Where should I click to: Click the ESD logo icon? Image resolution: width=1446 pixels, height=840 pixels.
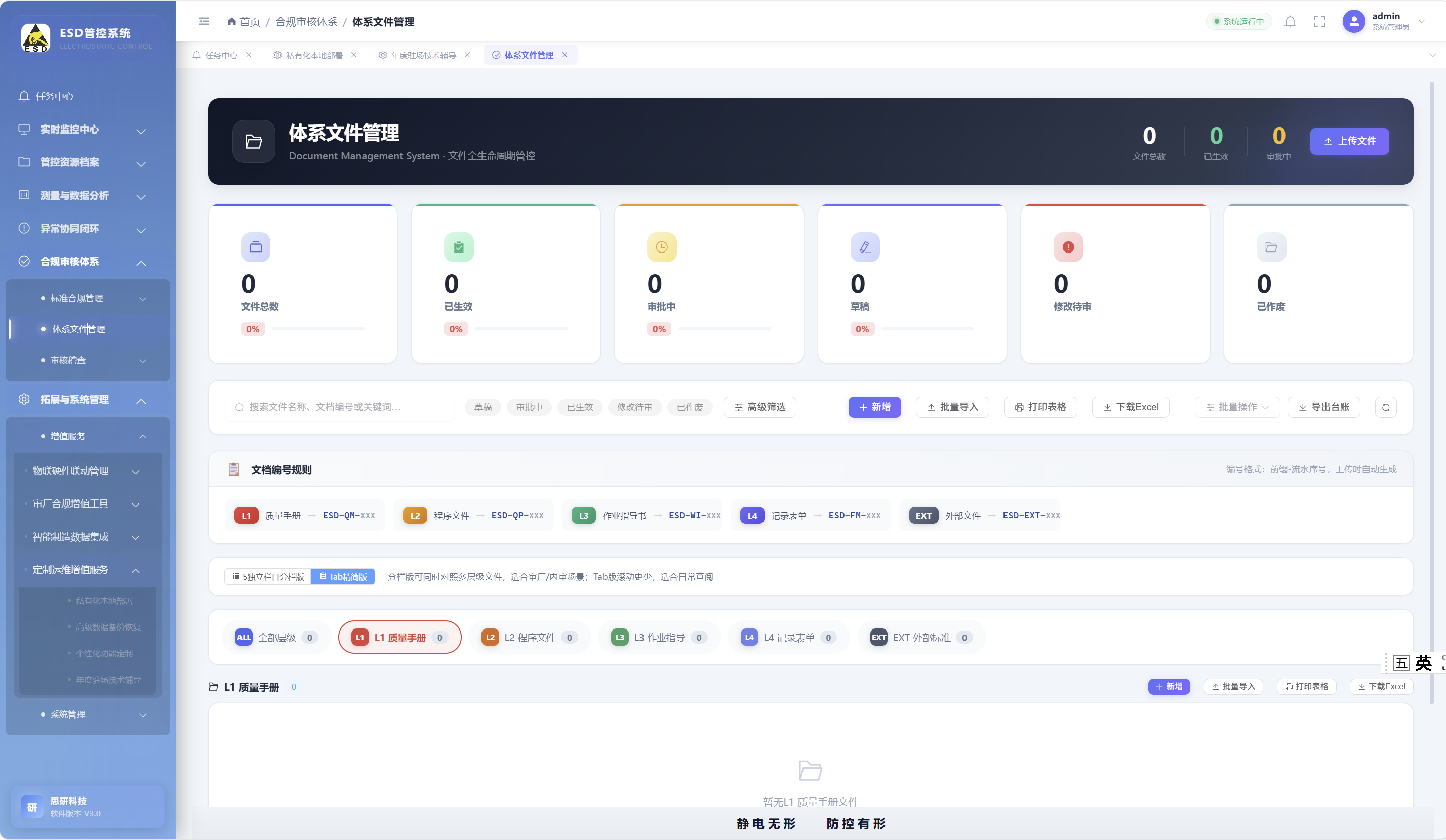[x=35, y=38]
